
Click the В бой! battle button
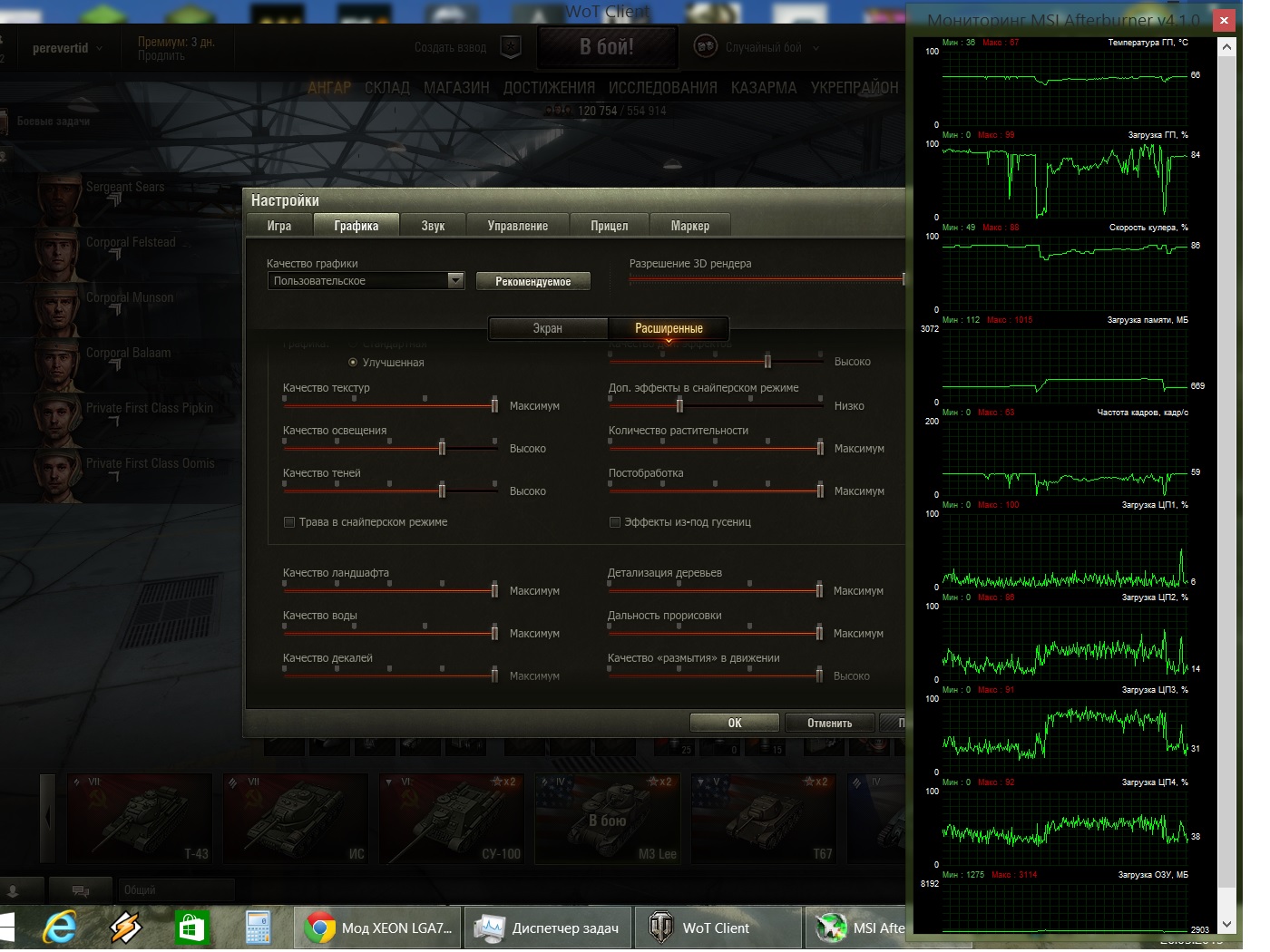click(x=607, y=47)
